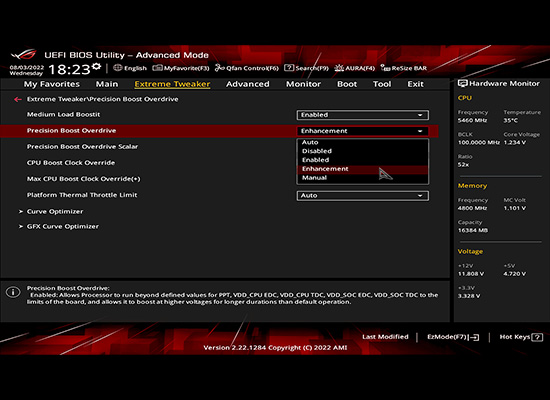The width and height of the screenshot is (550, 400).
Task: Open Qfan Control(F6) fan icon
Action: (220, 68)
